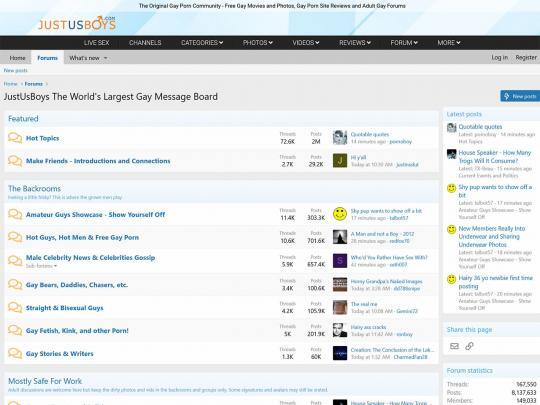The width and height of the screenshot is (540, 405).
Task: Click the S avatar in Male Celebrity row
Action: pos(340,261)
